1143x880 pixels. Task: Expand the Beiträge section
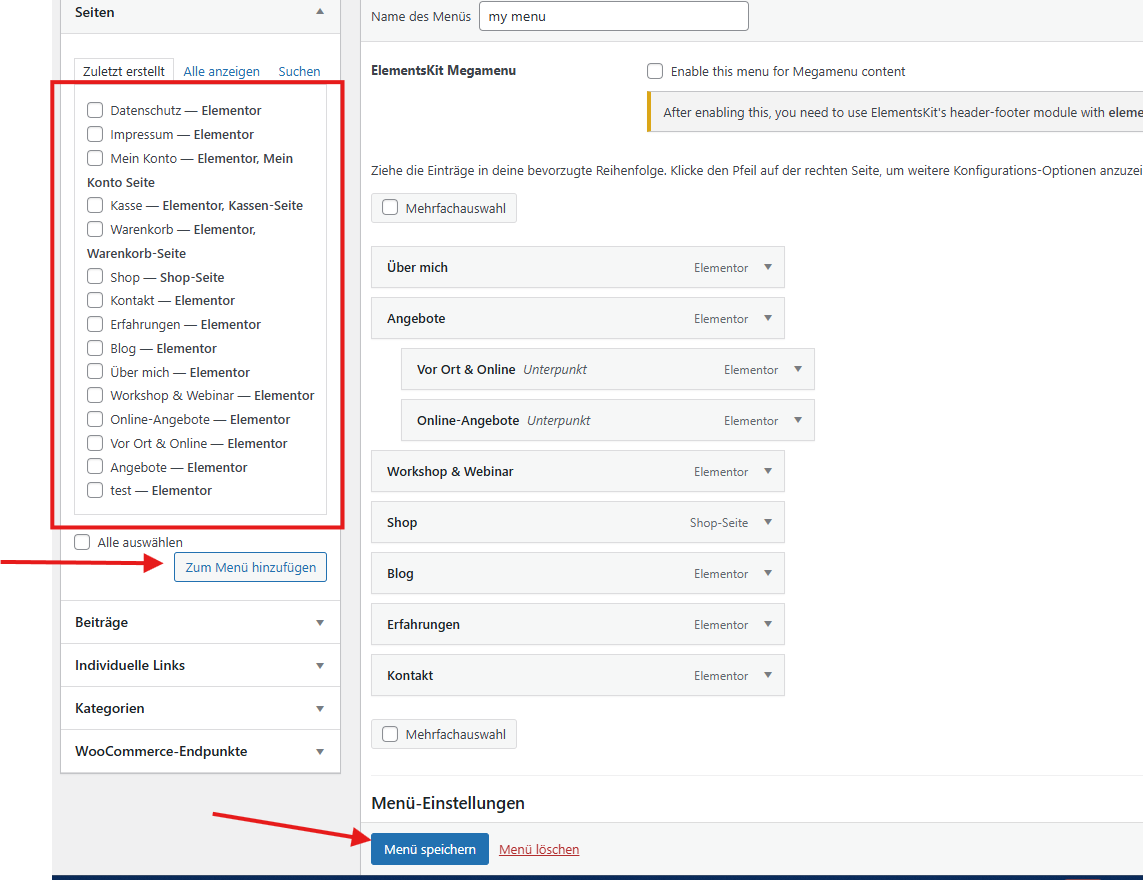pos(320,622)
